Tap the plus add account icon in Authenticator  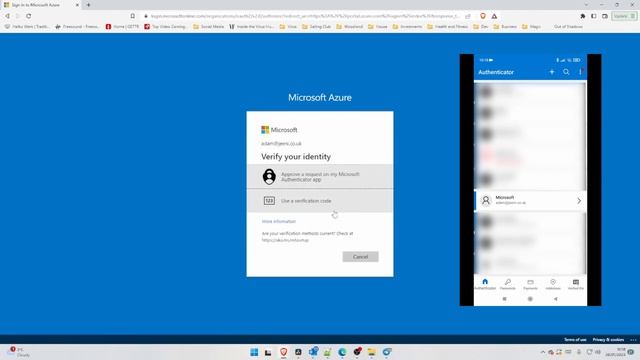[552, 72]
